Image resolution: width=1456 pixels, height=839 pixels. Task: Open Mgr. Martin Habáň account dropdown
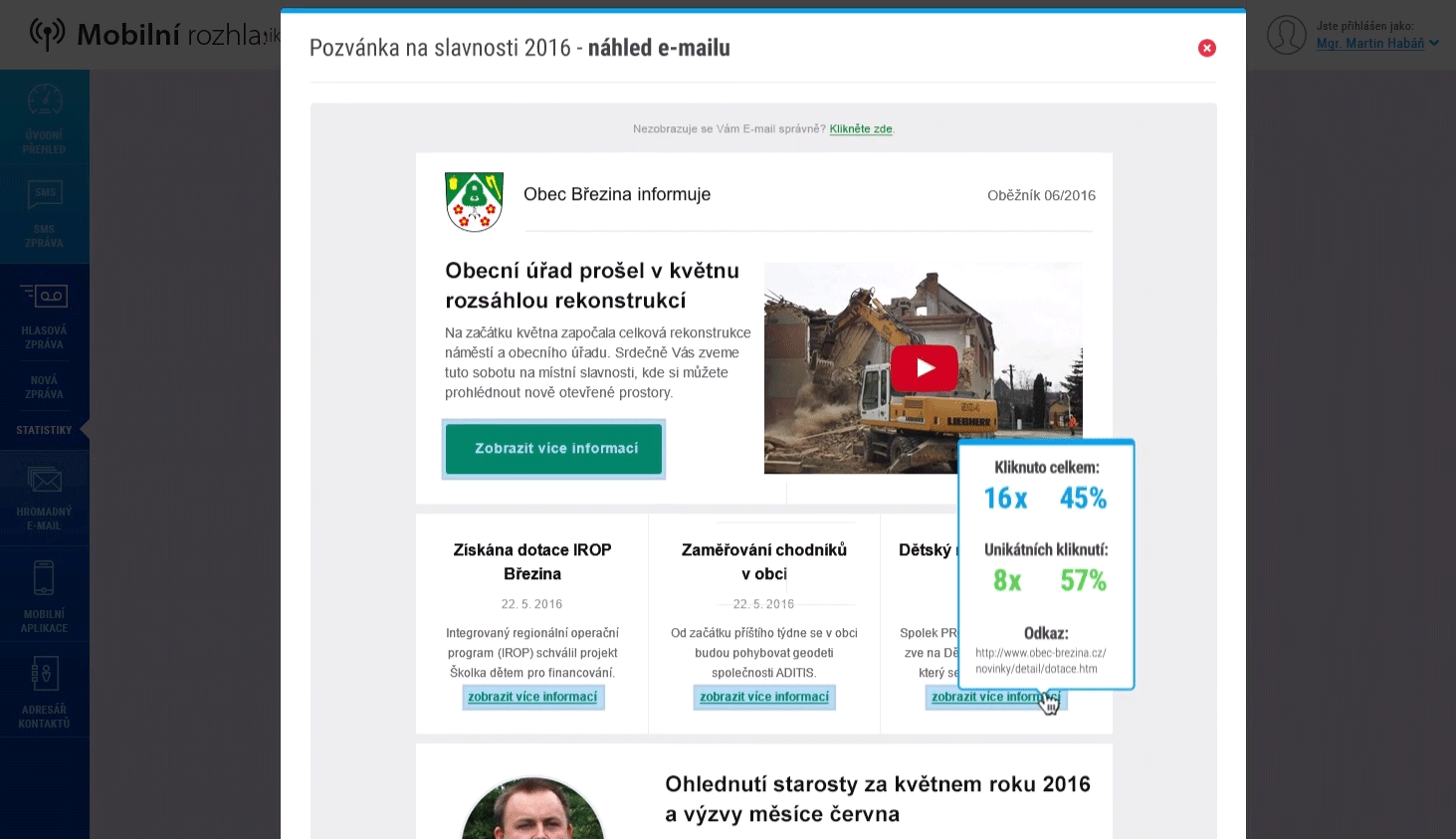[1377, 44]
